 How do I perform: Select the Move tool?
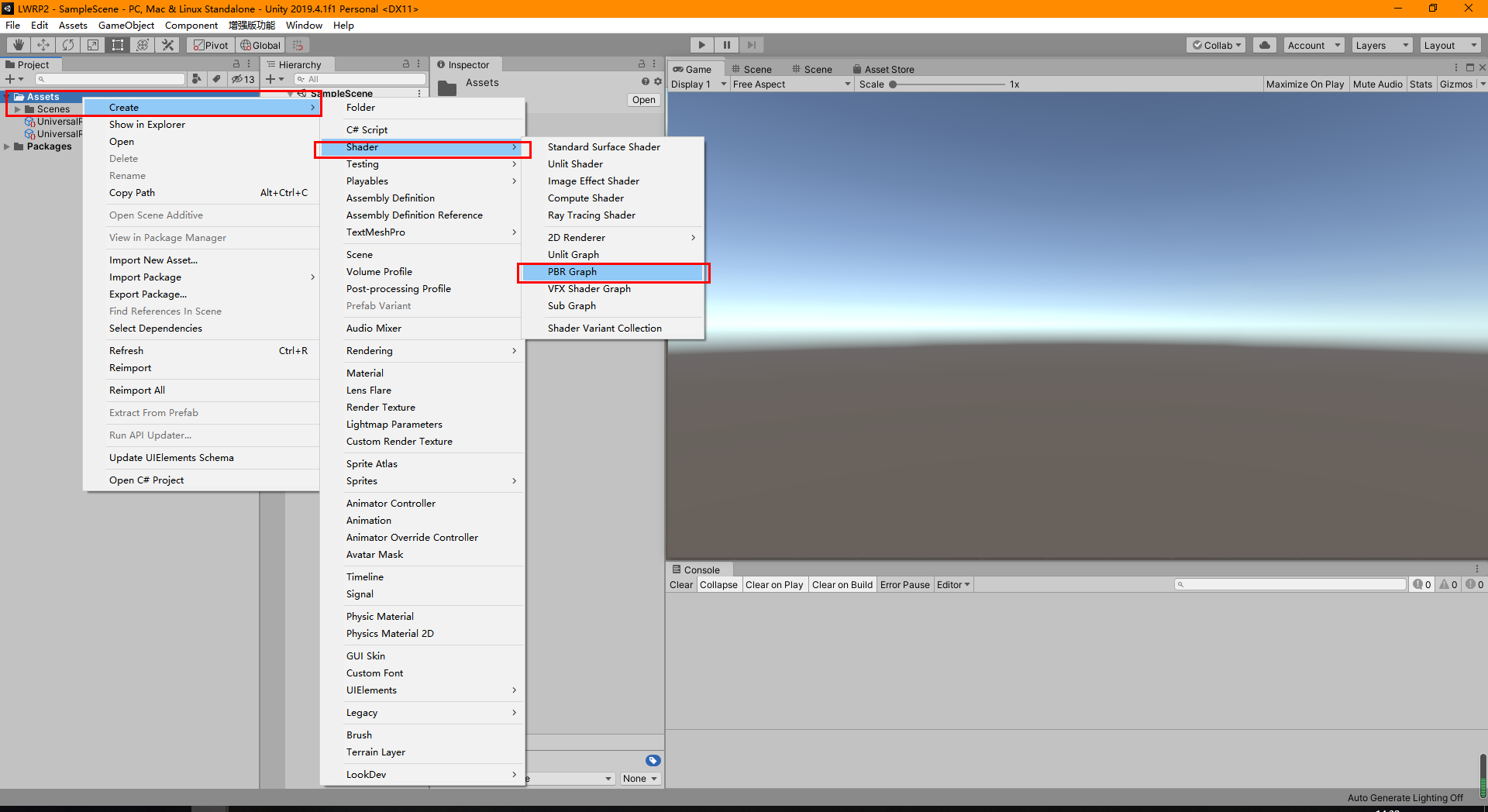(43, 45)
